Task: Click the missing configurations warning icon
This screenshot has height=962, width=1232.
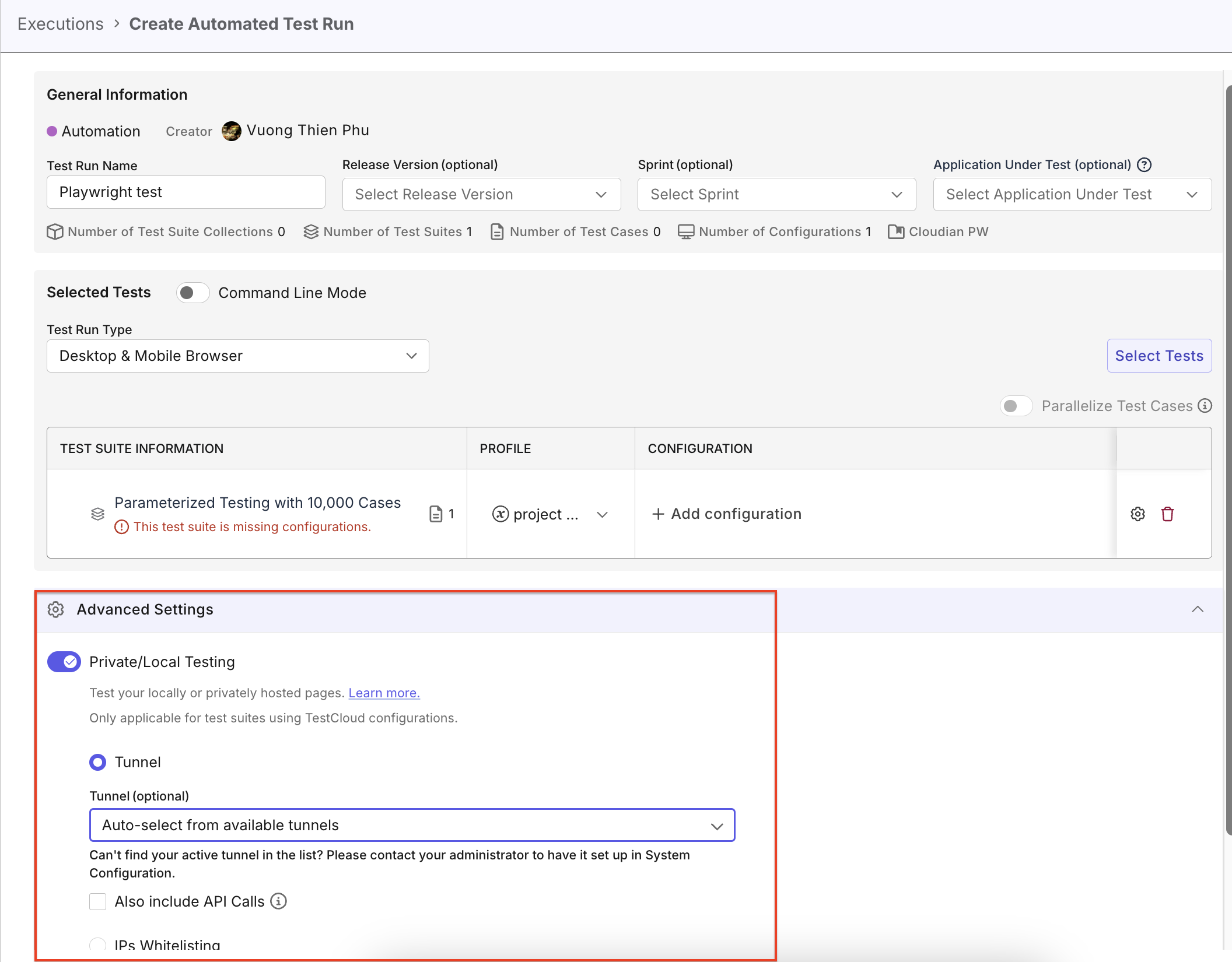Action: (121, 527)
